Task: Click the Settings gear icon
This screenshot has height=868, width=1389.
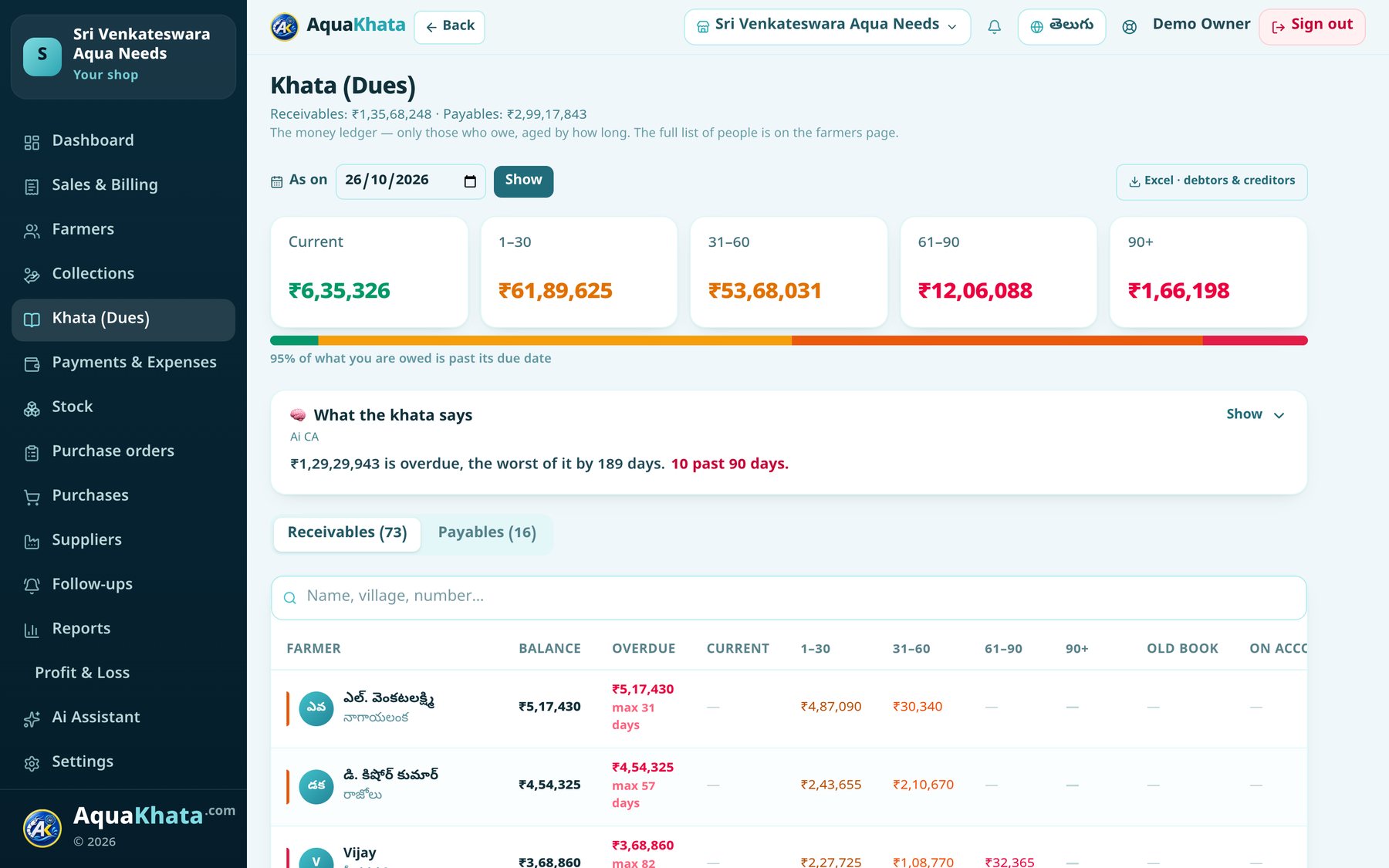Action: pyautogui.click(x=32, y=763)
